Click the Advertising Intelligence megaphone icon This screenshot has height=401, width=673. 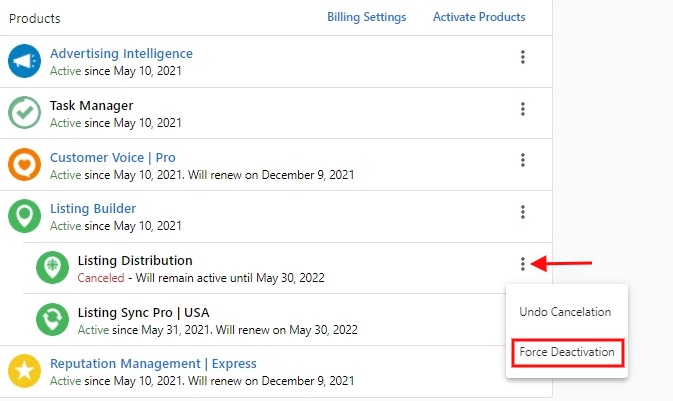(24, 61)
